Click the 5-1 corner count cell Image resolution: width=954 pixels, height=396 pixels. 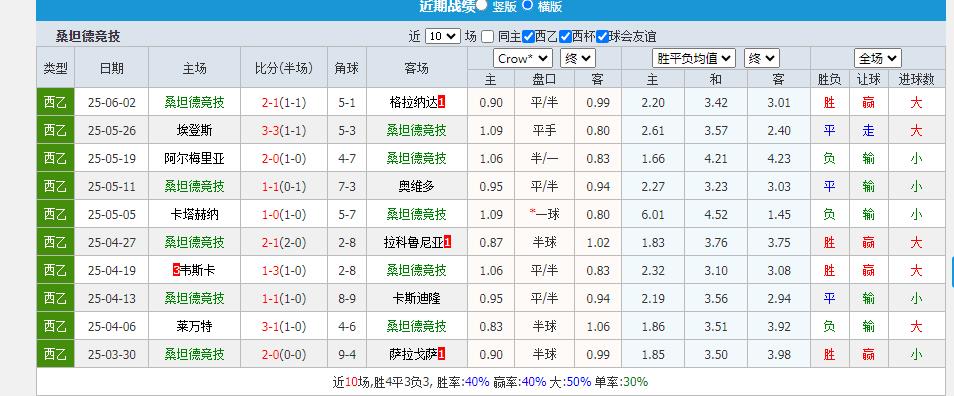point(347,102)
